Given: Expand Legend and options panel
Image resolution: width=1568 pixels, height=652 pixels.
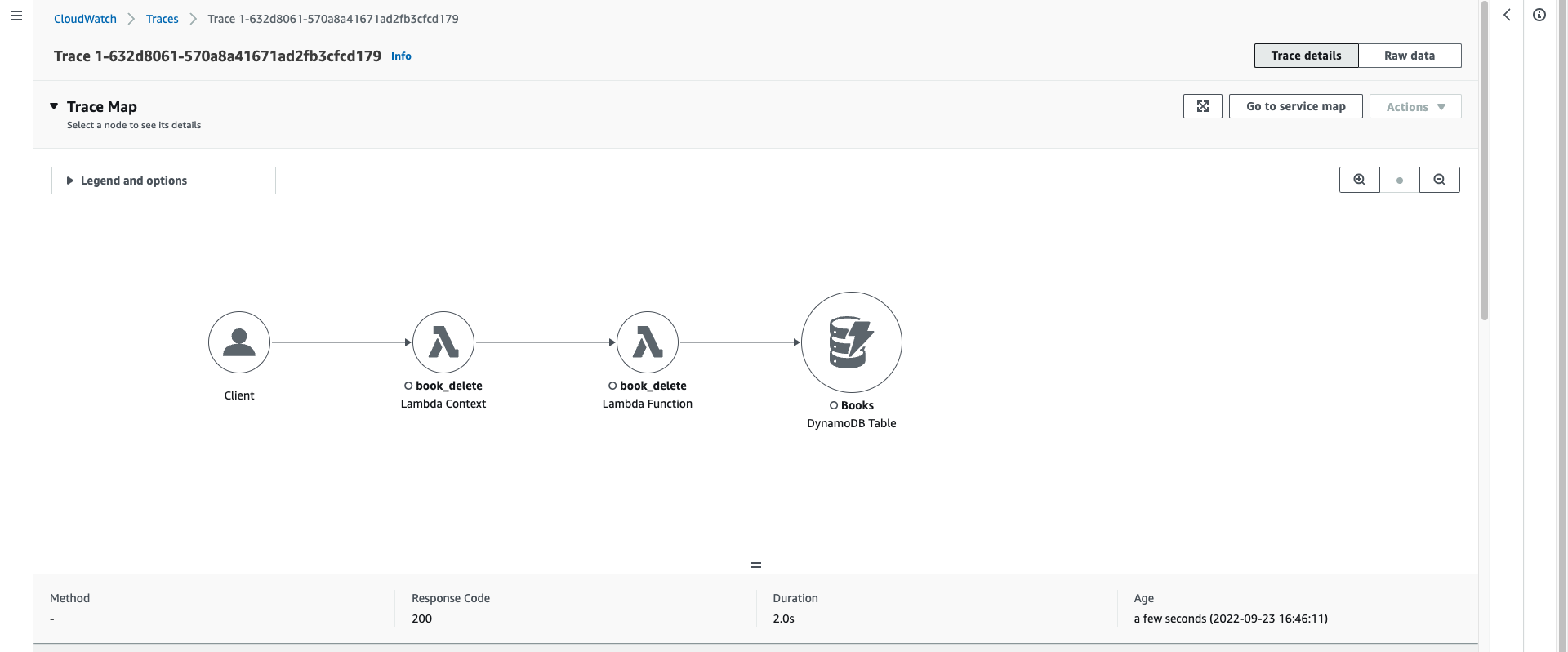Looking at the screenshot, I should tap(163, 181).
